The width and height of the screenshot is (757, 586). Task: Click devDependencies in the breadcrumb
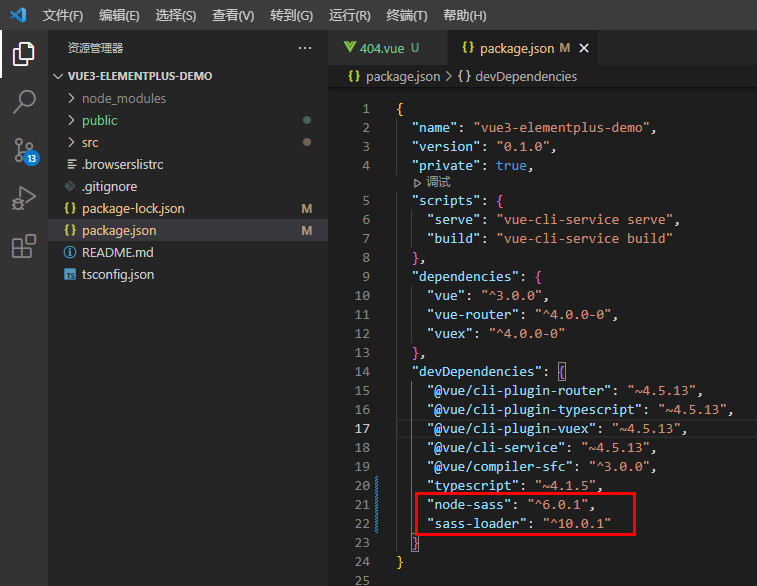click(526, 76)
